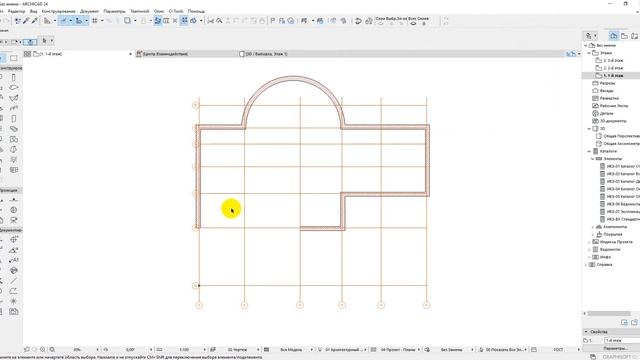Collapse the Свойства panel header
640x360 pixels.
coord(587,332)
